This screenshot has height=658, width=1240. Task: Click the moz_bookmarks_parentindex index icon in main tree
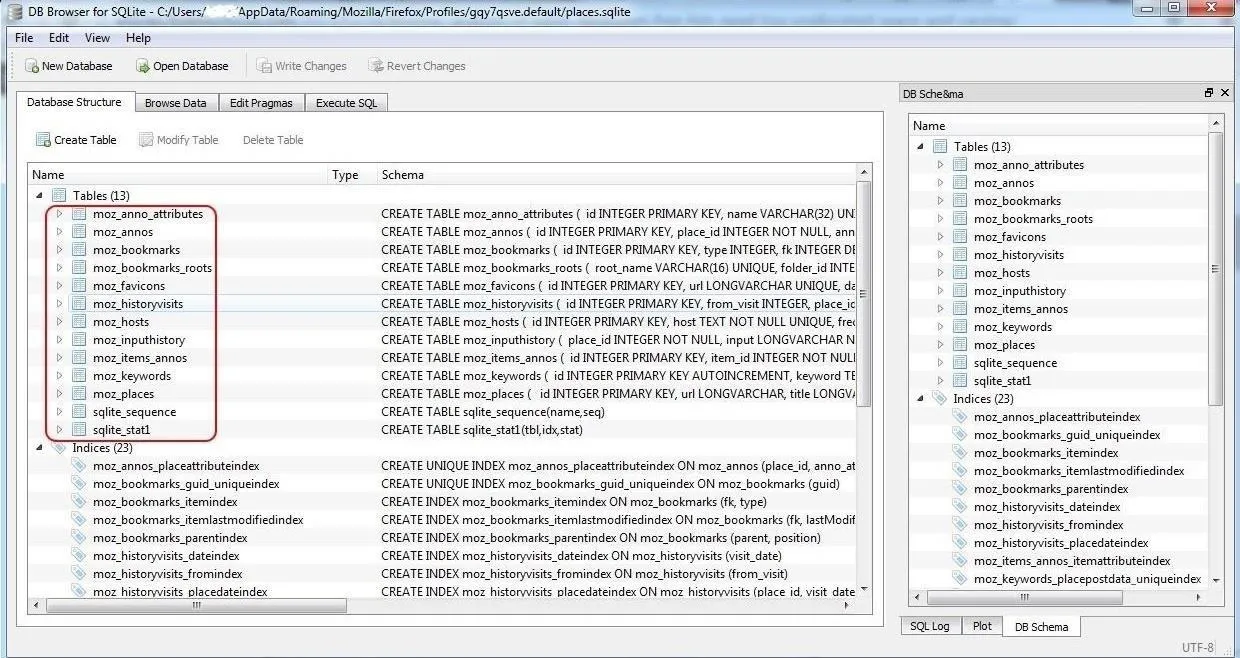79,538
